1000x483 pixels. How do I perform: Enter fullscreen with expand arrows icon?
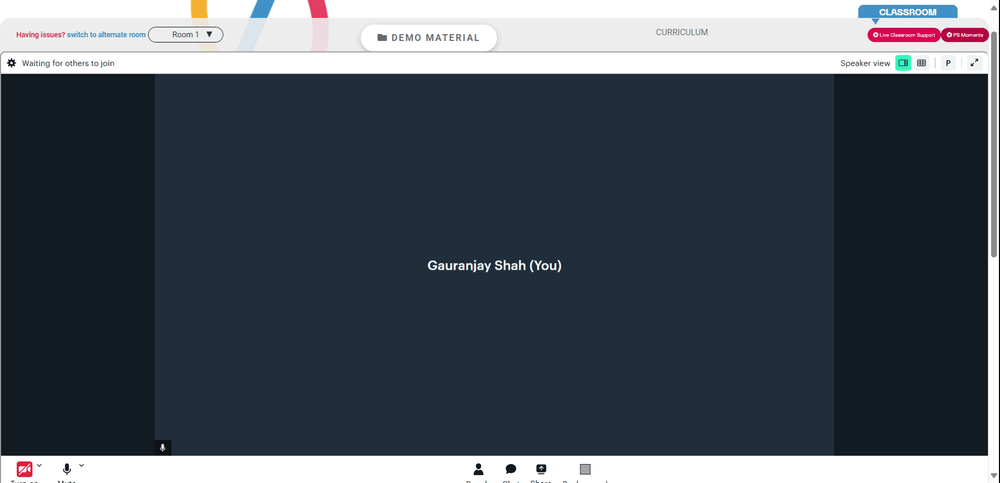click(974, 63)
